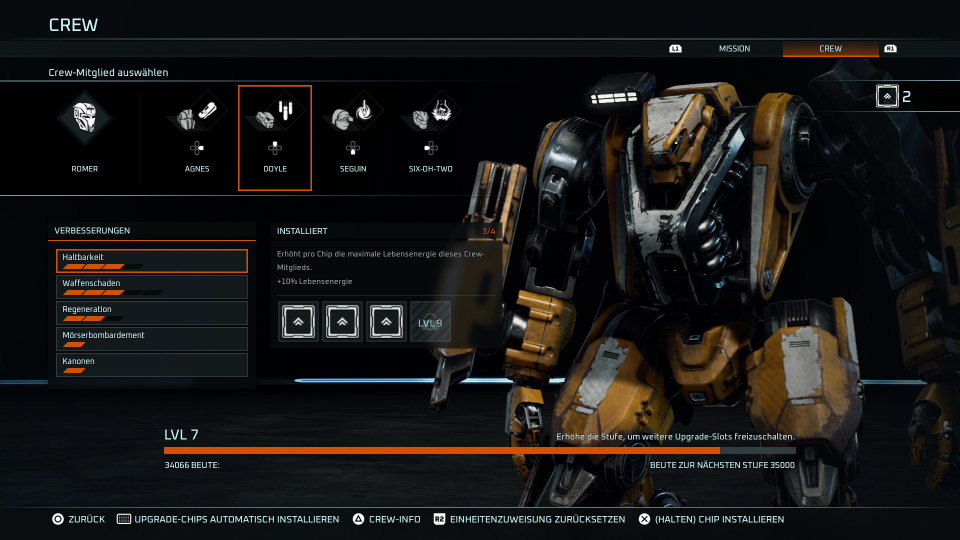Click Upgrade-Chips automatisch installieren

(x=236, y=519)
